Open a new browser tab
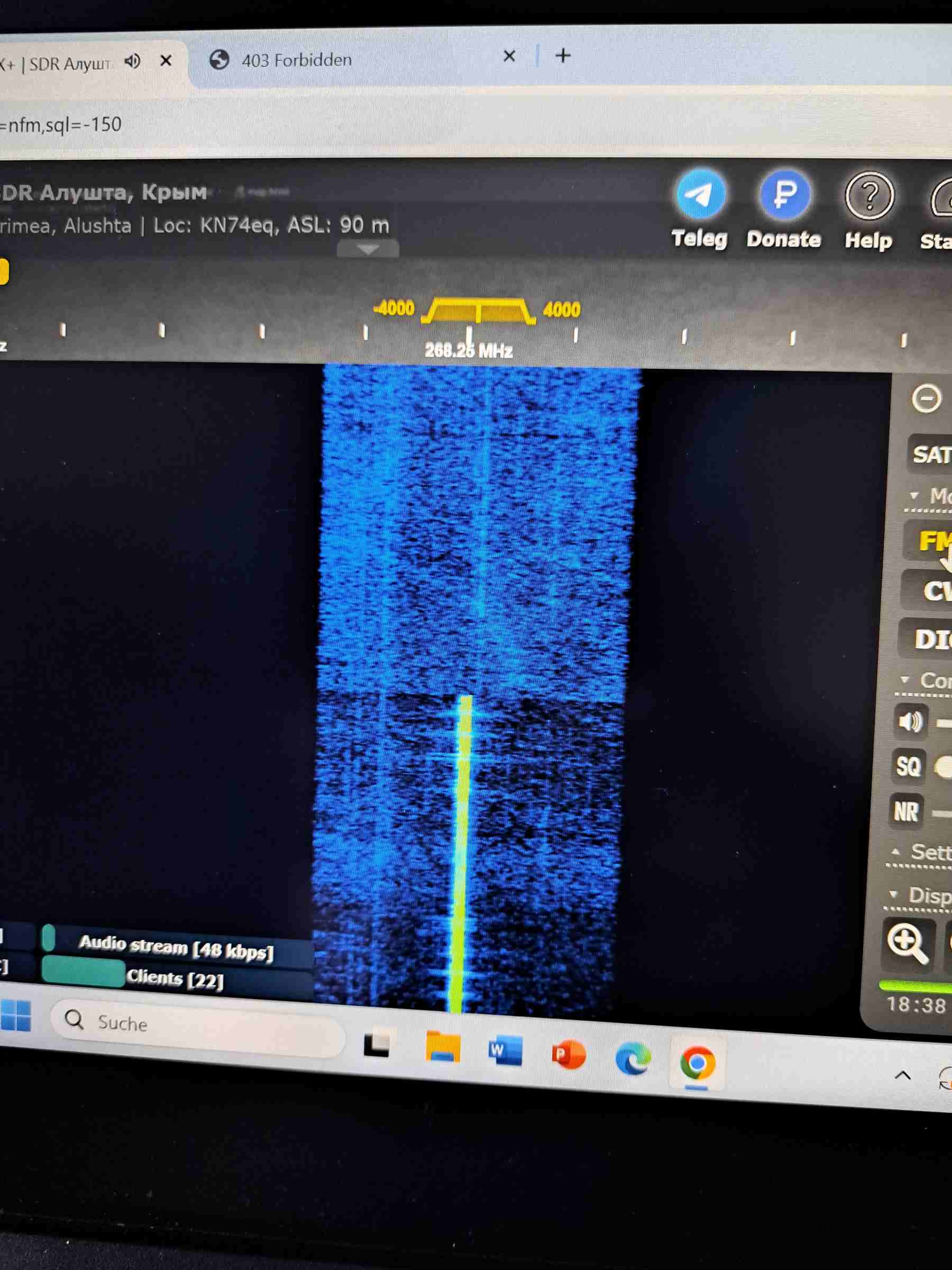The width and height of the screenshot is (952, 1270). pyautogui.click(x=563, y=56)
